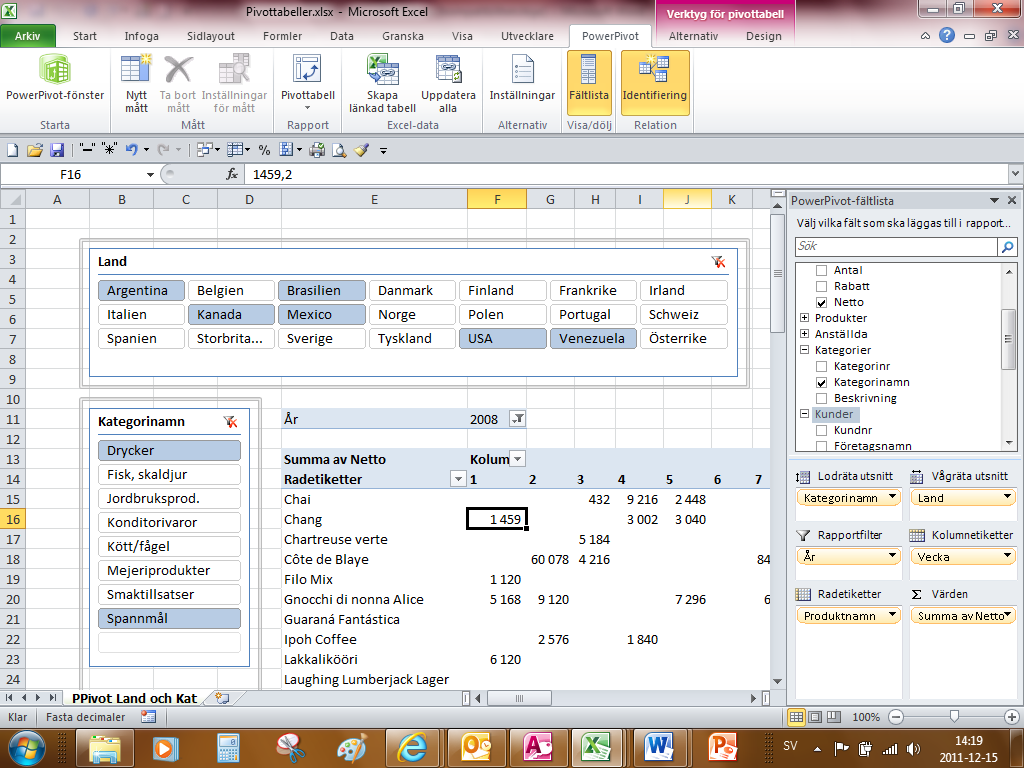This screenshot has width=1024, height=768.
Task: Click zoom out minus button
Action: pyautogui.click(x=896, y=717)
